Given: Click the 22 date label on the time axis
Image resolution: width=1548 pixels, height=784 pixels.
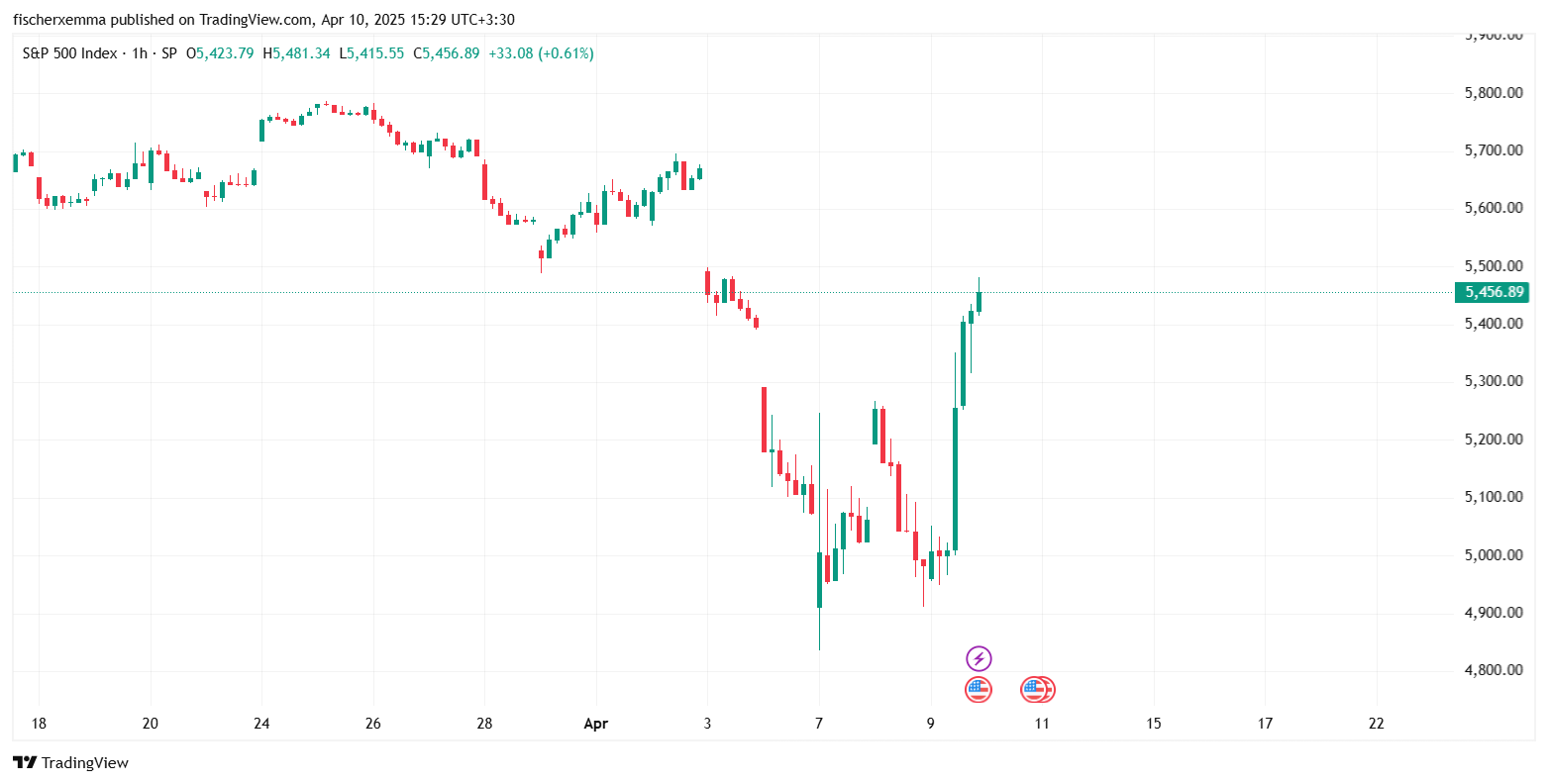Looking at the screenshot, I should click(x=1376, y=724).
